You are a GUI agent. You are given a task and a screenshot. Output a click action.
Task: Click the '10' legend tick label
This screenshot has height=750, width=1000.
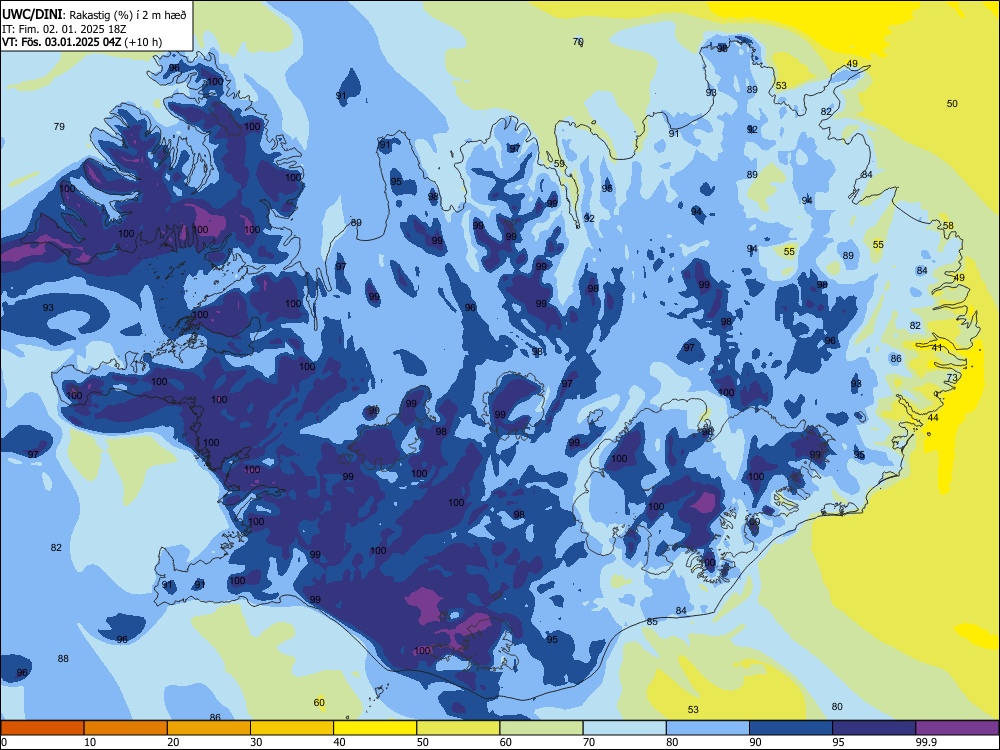[x=91, y=742]
